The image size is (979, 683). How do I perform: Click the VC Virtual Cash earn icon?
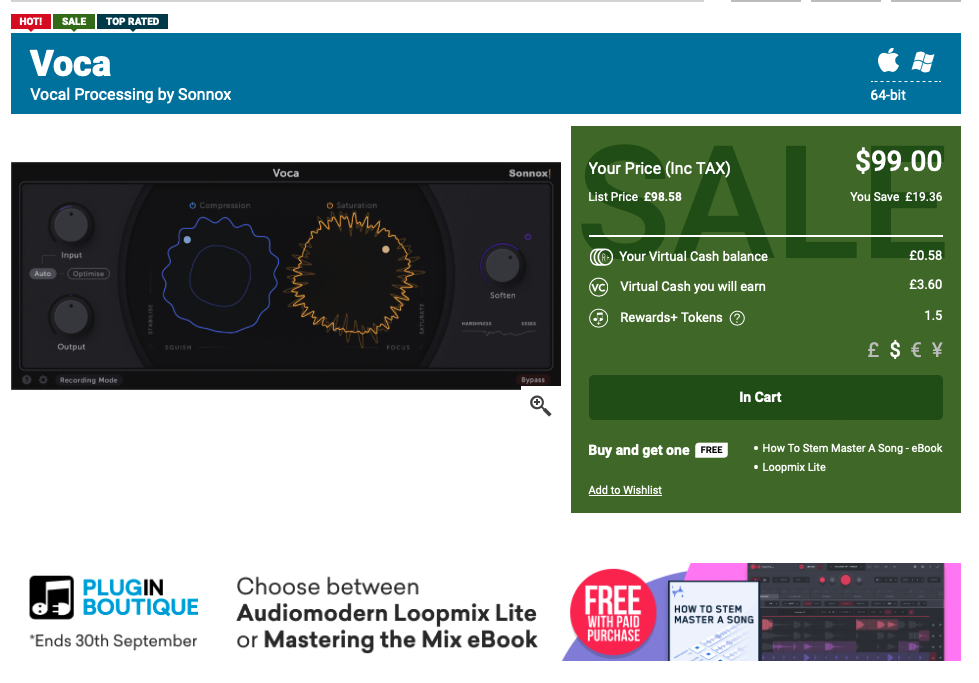598,287
